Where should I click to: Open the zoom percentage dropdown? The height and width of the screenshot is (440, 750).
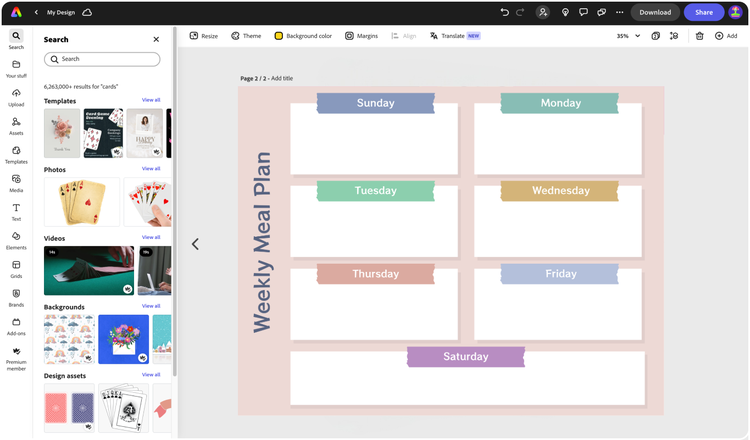[x=628, y=36]
